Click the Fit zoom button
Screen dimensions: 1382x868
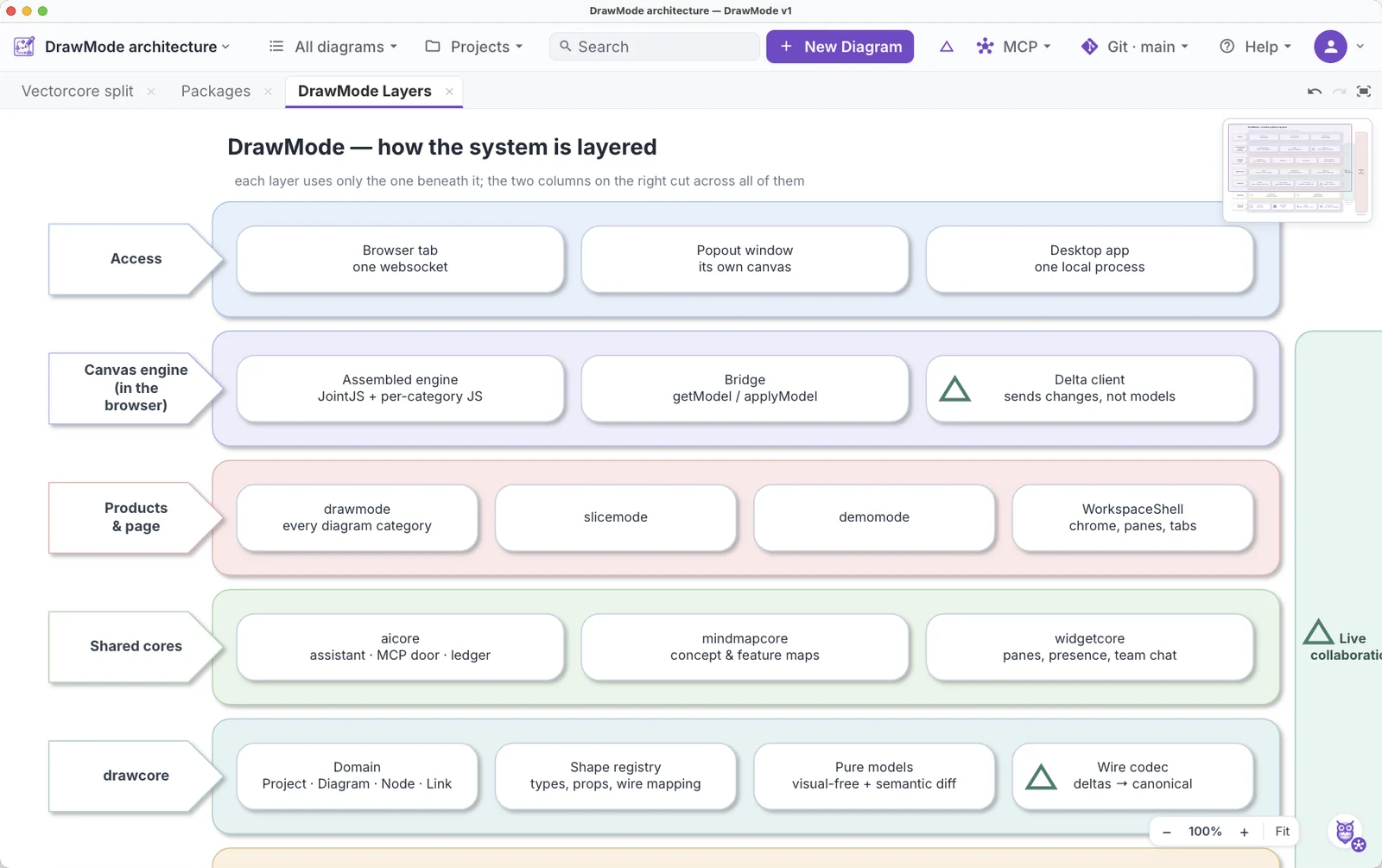click(1282, 832)
